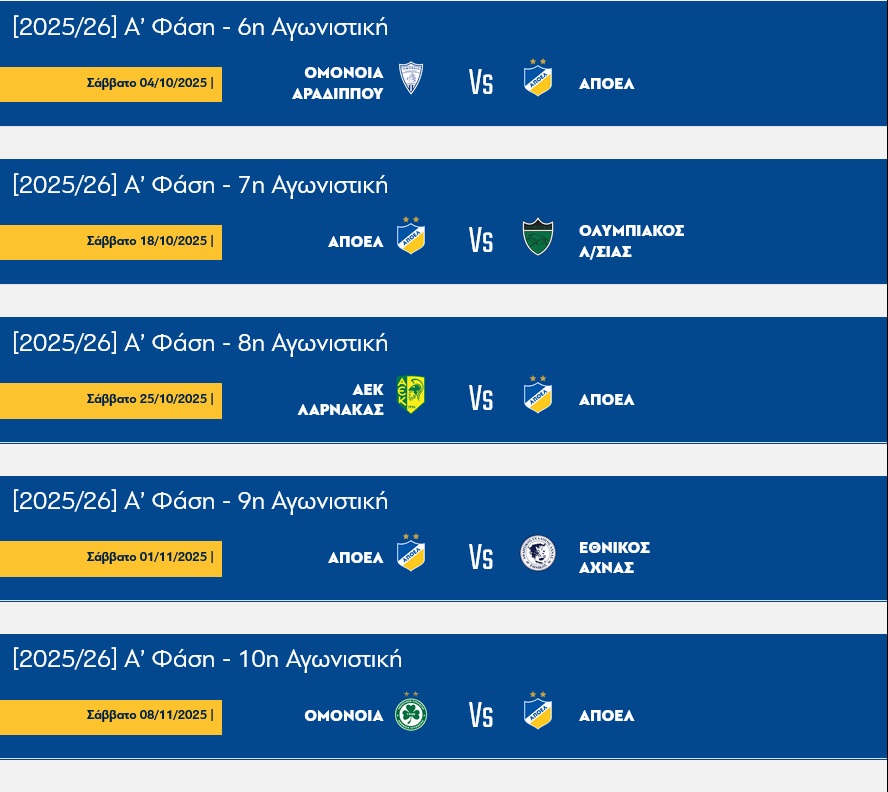Click APOEL crest in the 6η Αγωνιστική match
The width and height of the screenshot is (888, 792).
tap(538, 79)
